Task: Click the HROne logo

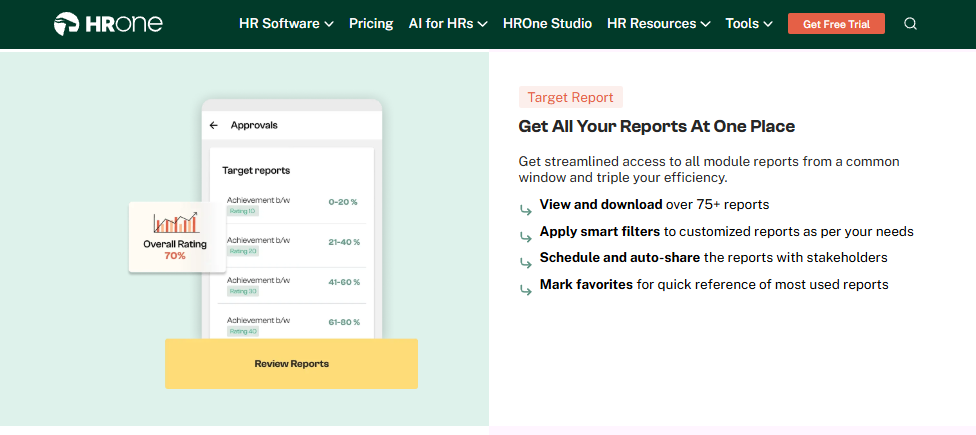Action: 108,24
